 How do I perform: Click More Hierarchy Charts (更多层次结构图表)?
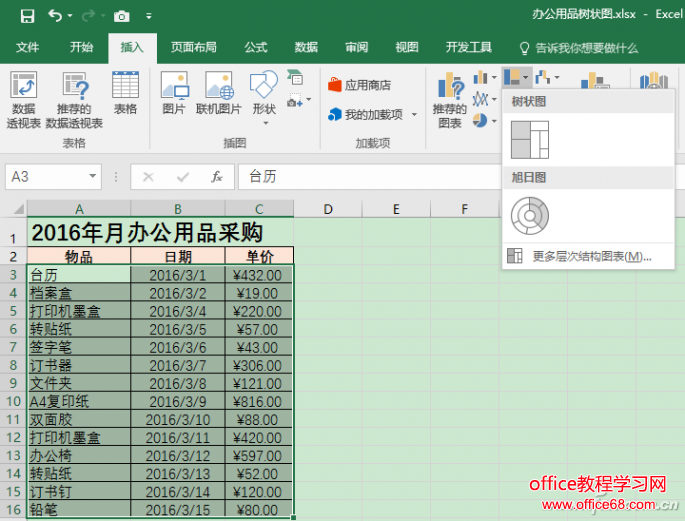tap(590, 257)
